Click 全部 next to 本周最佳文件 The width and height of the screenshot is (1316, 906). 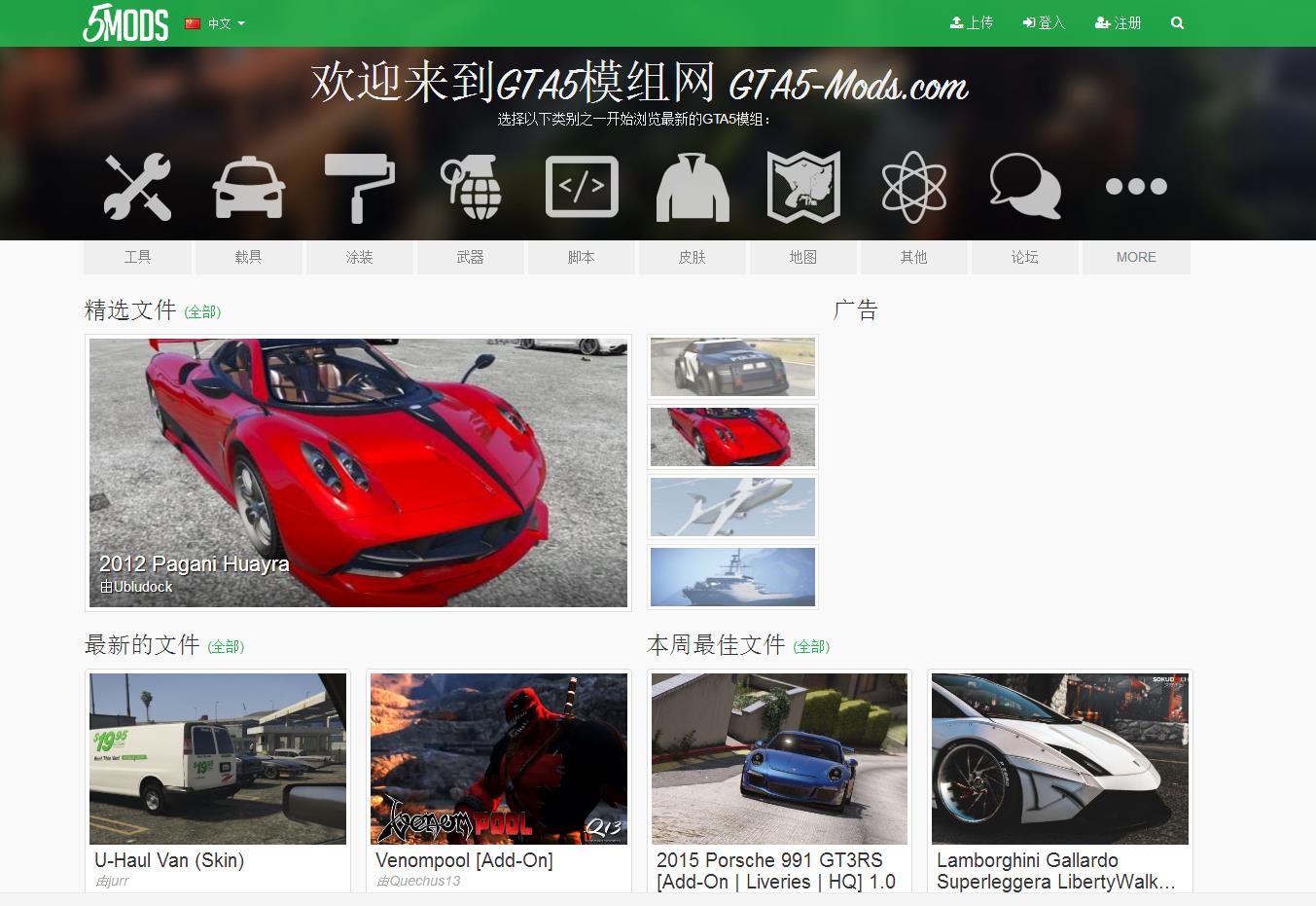click(x=811, y=646)
